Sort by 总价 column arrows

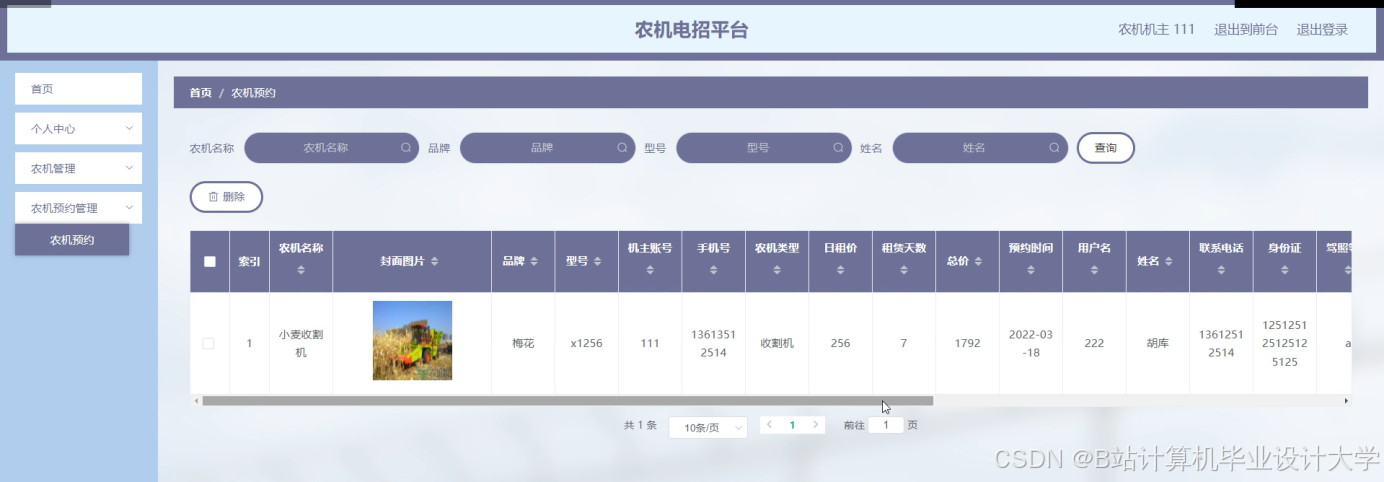978,261
